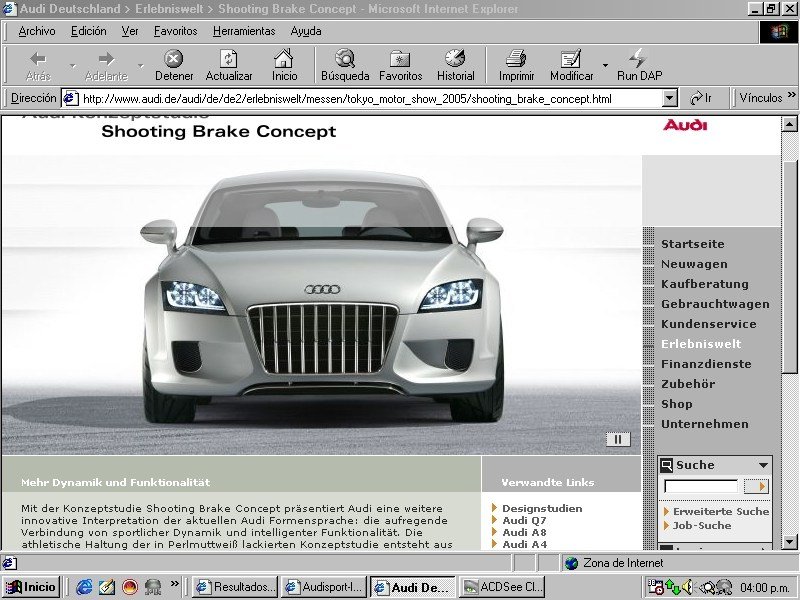
Task: Open the Edición menu
Action: pos(89,31)
